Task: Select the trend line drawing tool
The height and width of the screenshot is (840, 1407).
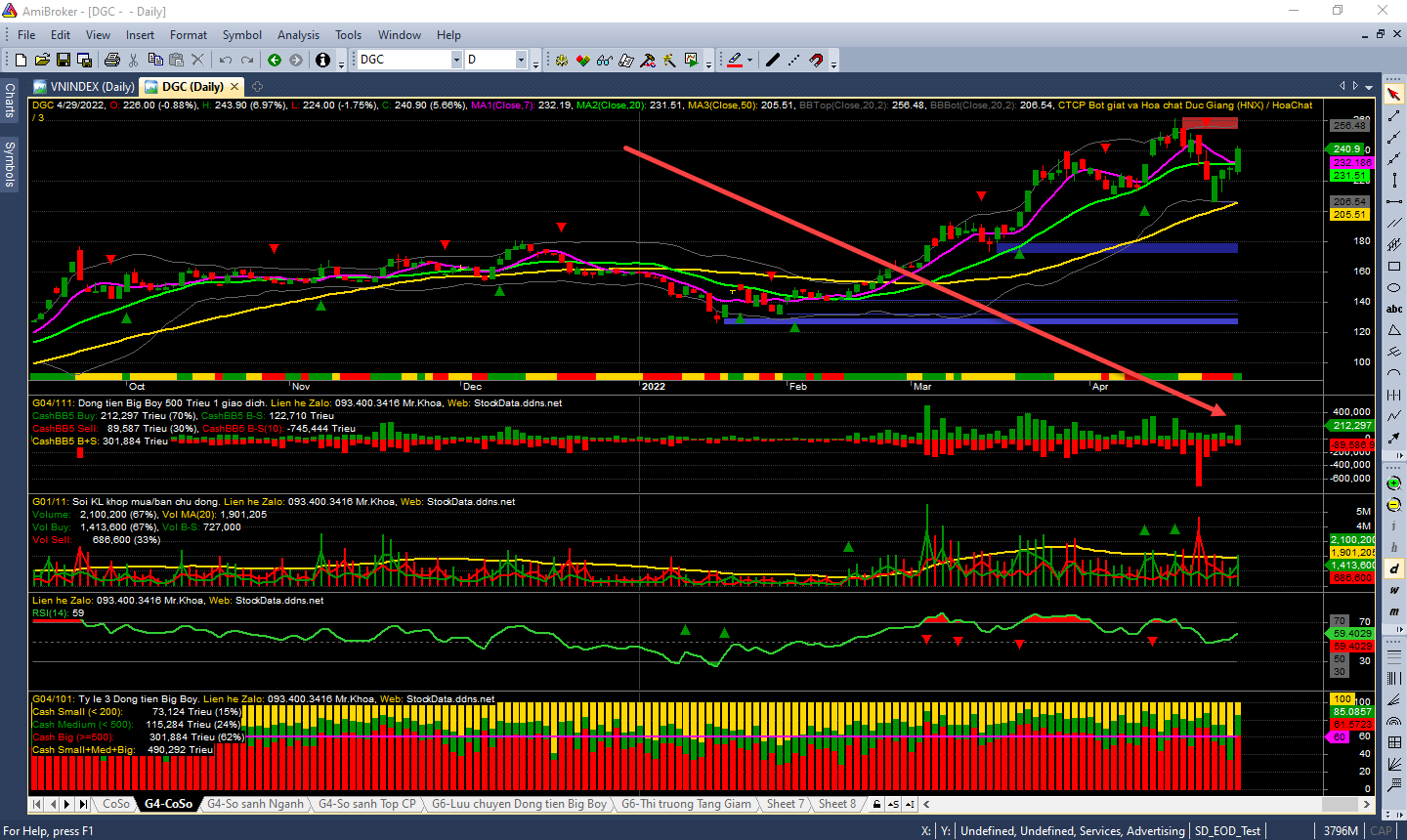Action: [1394, 116]
